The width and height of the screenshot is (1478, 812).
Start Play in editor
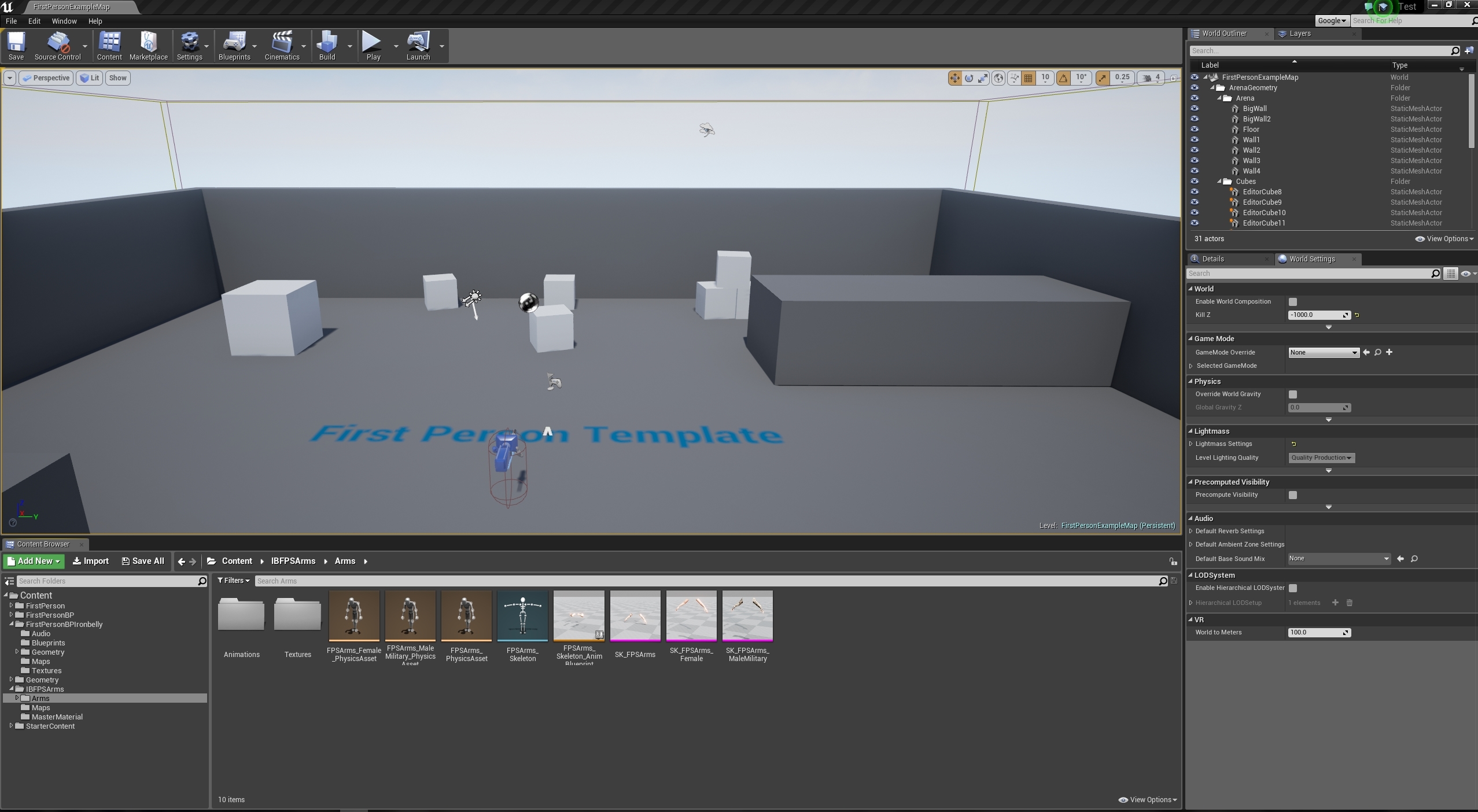point(374,46)
